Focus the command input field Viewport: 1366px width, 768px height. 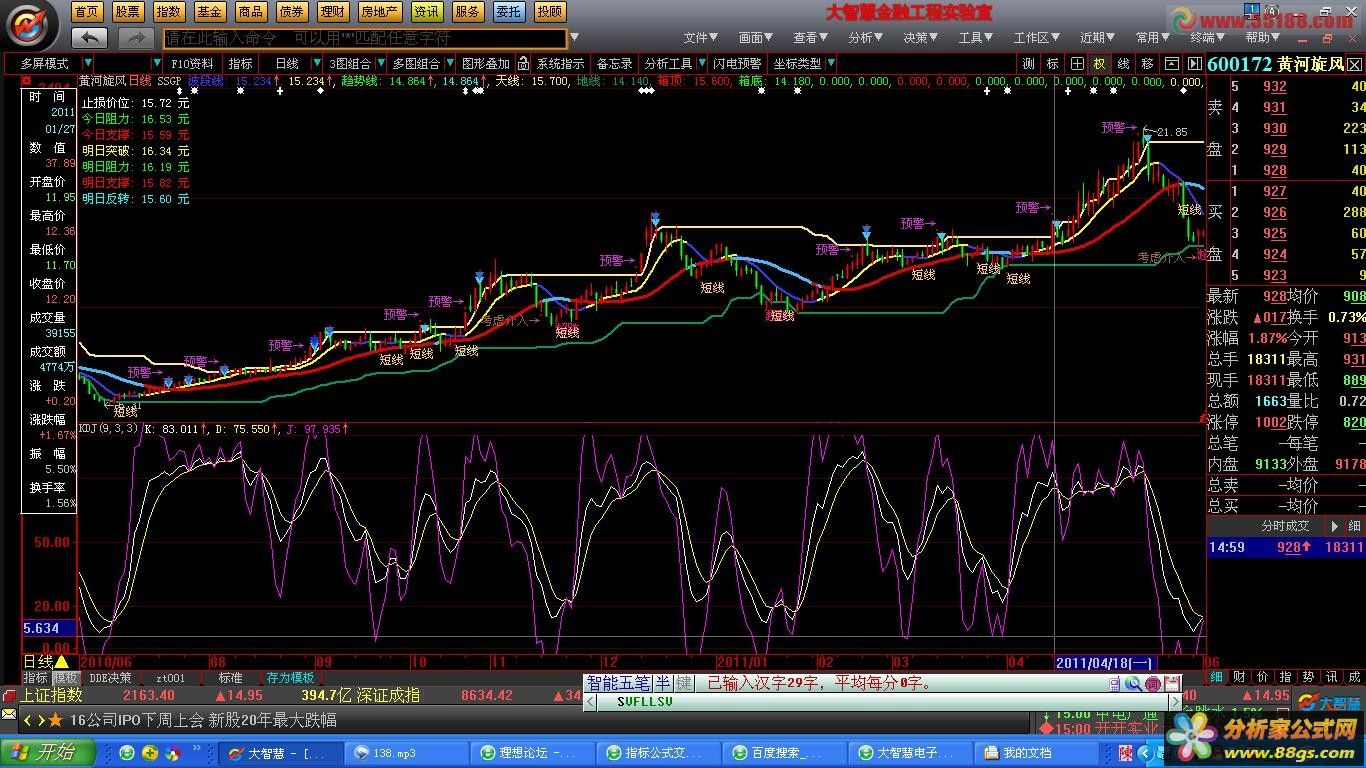364,38
